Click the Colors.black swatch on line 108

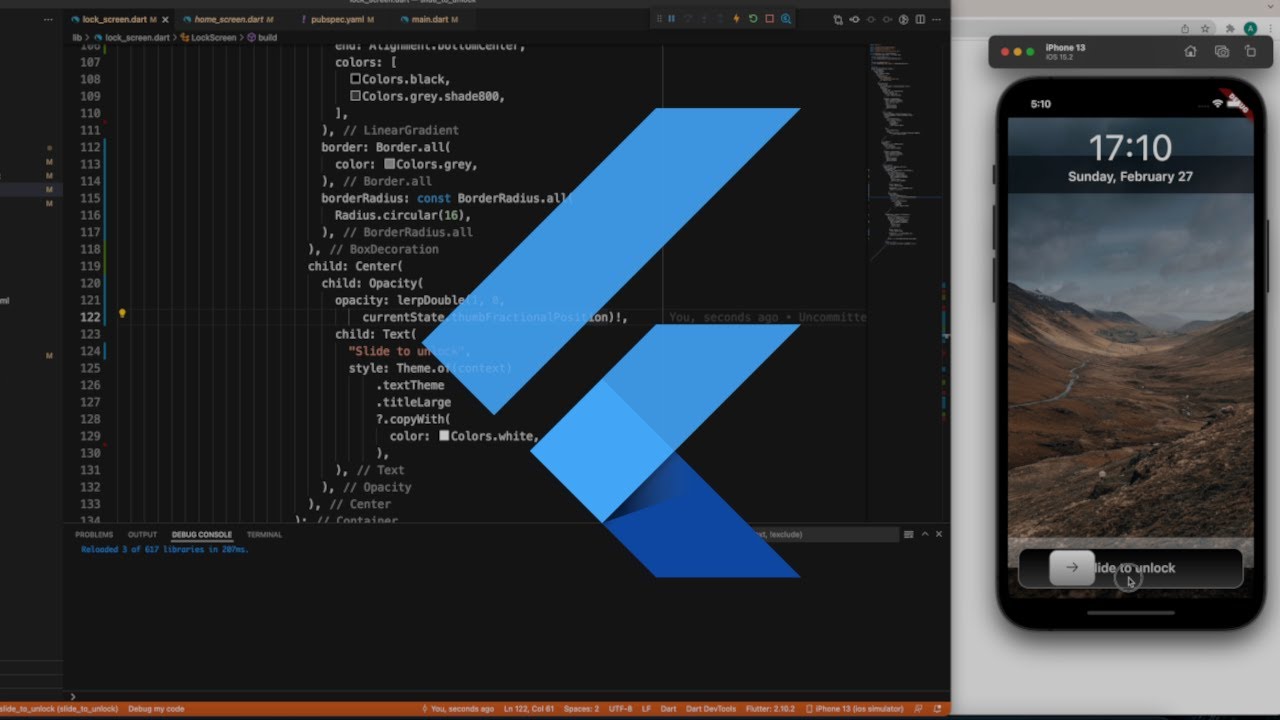(355, 79)
